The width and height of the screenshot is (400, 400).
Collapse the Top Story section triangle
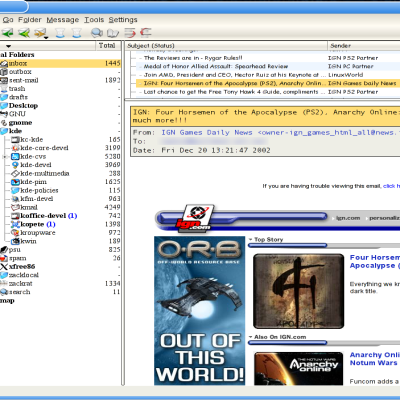250,239
